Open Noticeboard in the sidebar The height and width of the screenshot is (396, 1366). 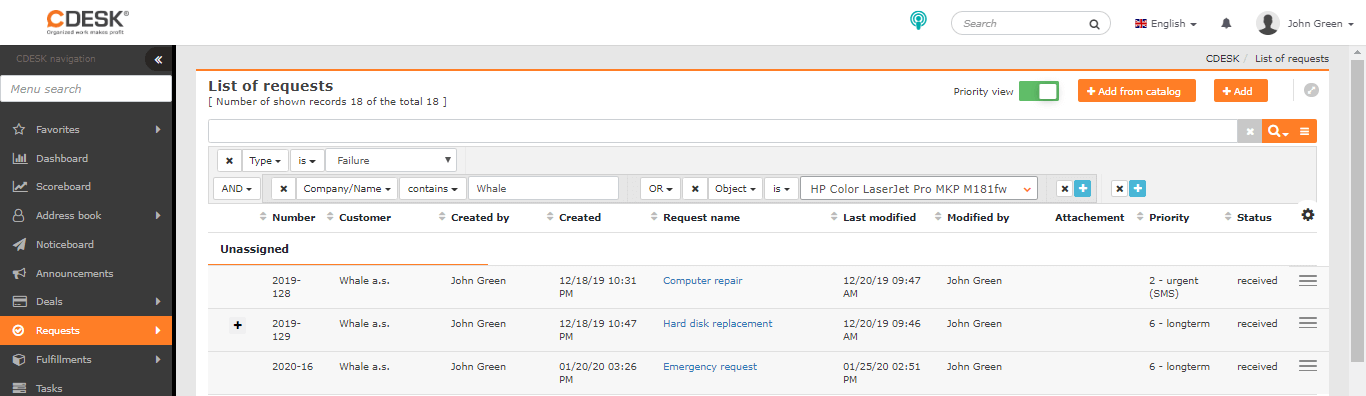(x=86, y=244)
